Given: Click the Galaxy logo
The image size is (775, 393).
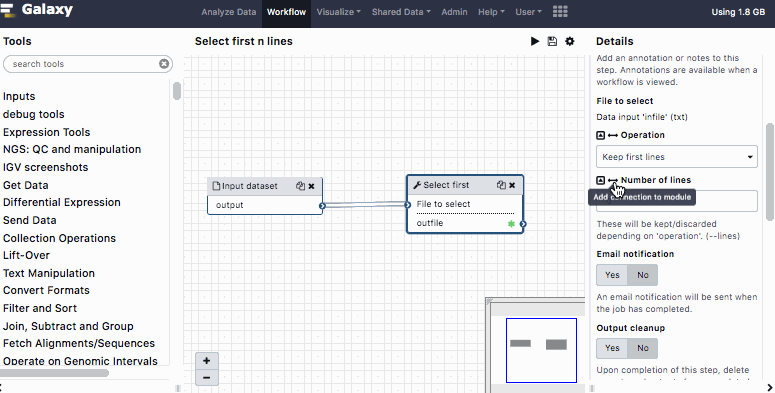Looking at the screenshot, I should 38,10.
